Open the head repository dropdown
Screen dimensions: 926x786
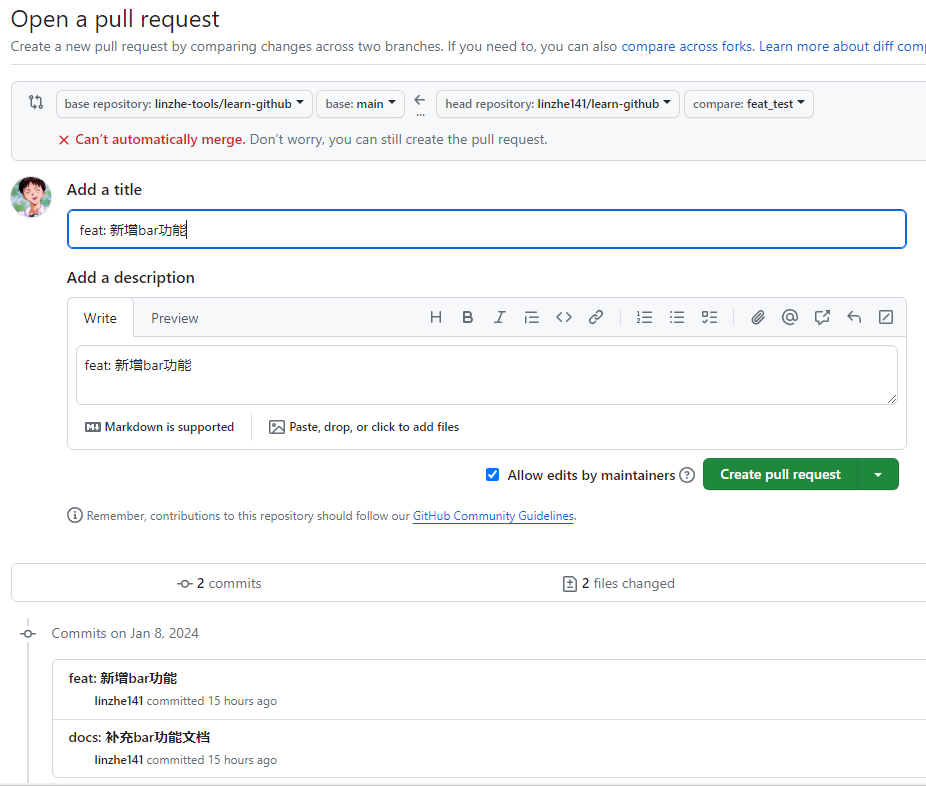(558, 104)
